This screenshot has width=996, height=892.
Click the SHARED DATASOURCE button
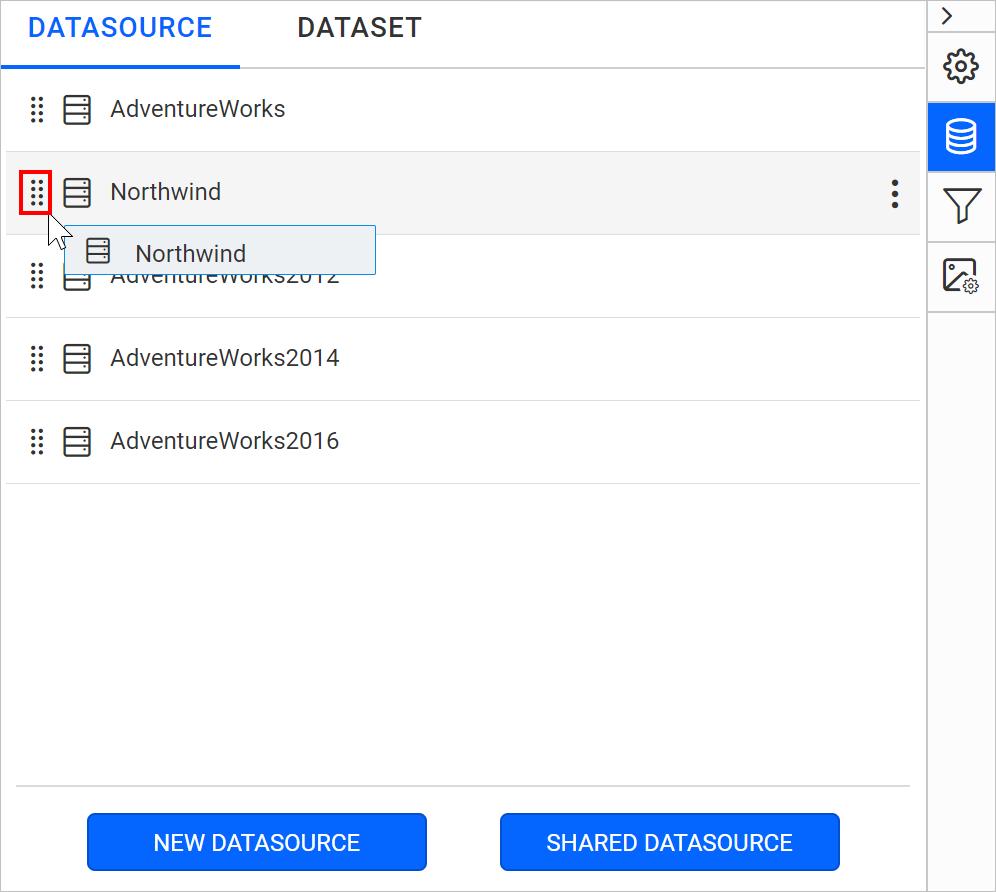pyautogui.click(x=669, y=842)
